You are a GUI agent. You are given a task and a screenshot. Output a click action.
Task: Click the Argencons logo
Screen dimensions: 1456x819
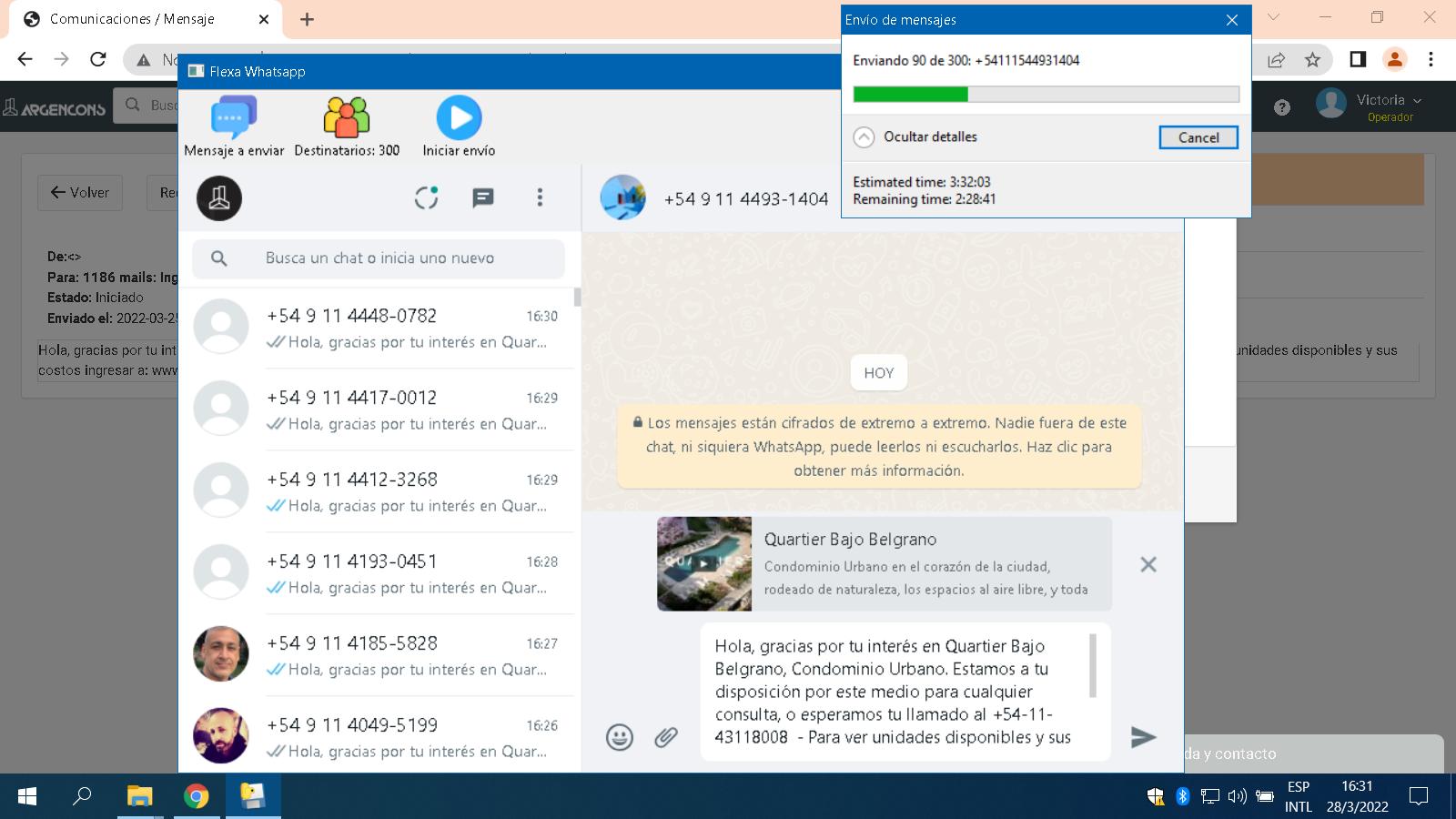click(x=55, y=108)
